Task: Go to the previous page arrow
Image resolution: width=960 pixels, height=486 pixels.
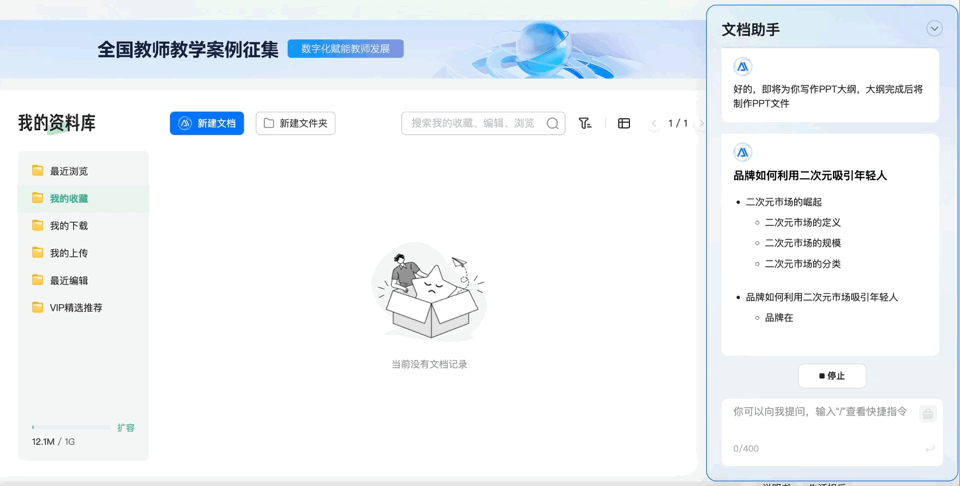Action: (654, 123)
